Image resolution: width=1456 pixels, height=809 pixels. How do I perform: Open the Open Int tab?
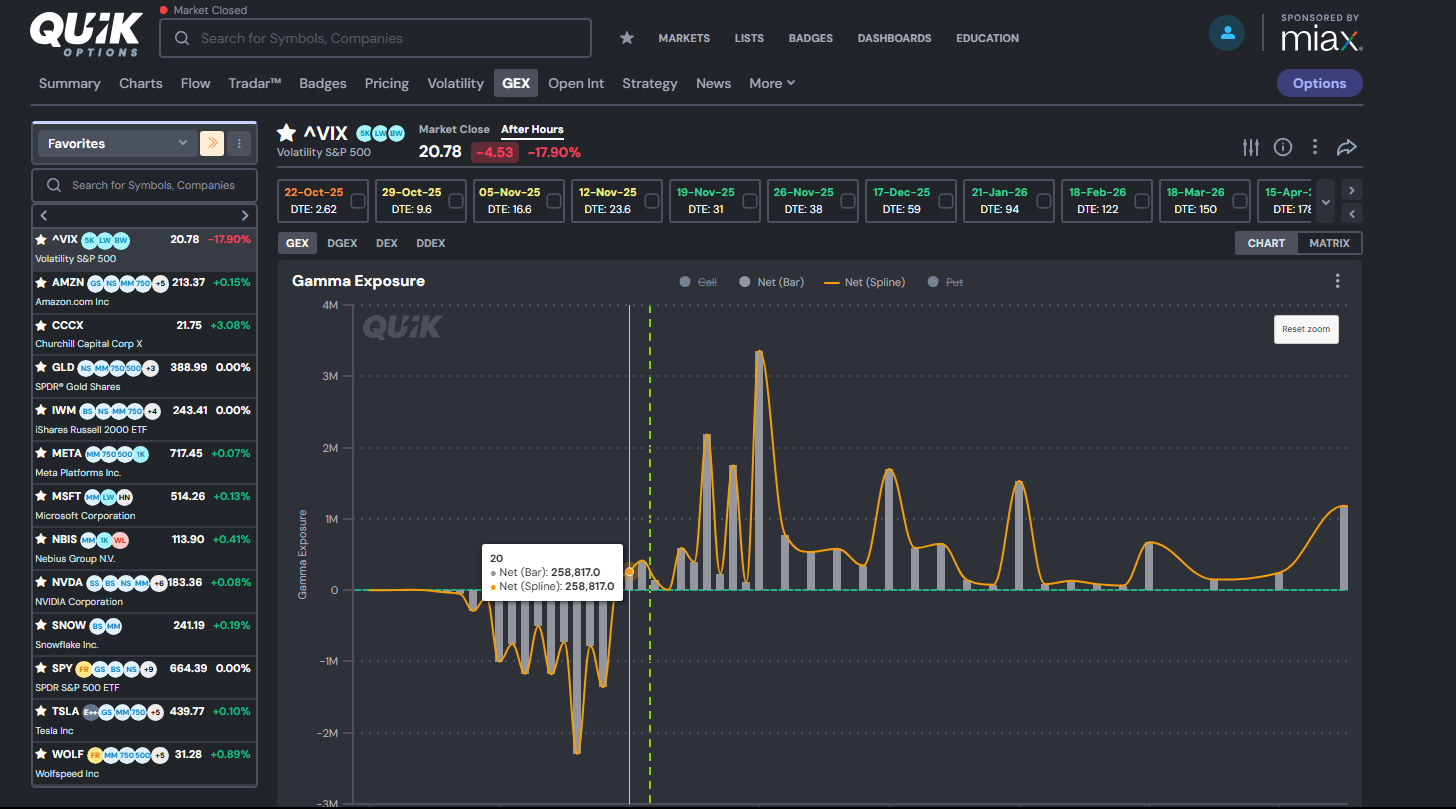click(x=576, y=83)
